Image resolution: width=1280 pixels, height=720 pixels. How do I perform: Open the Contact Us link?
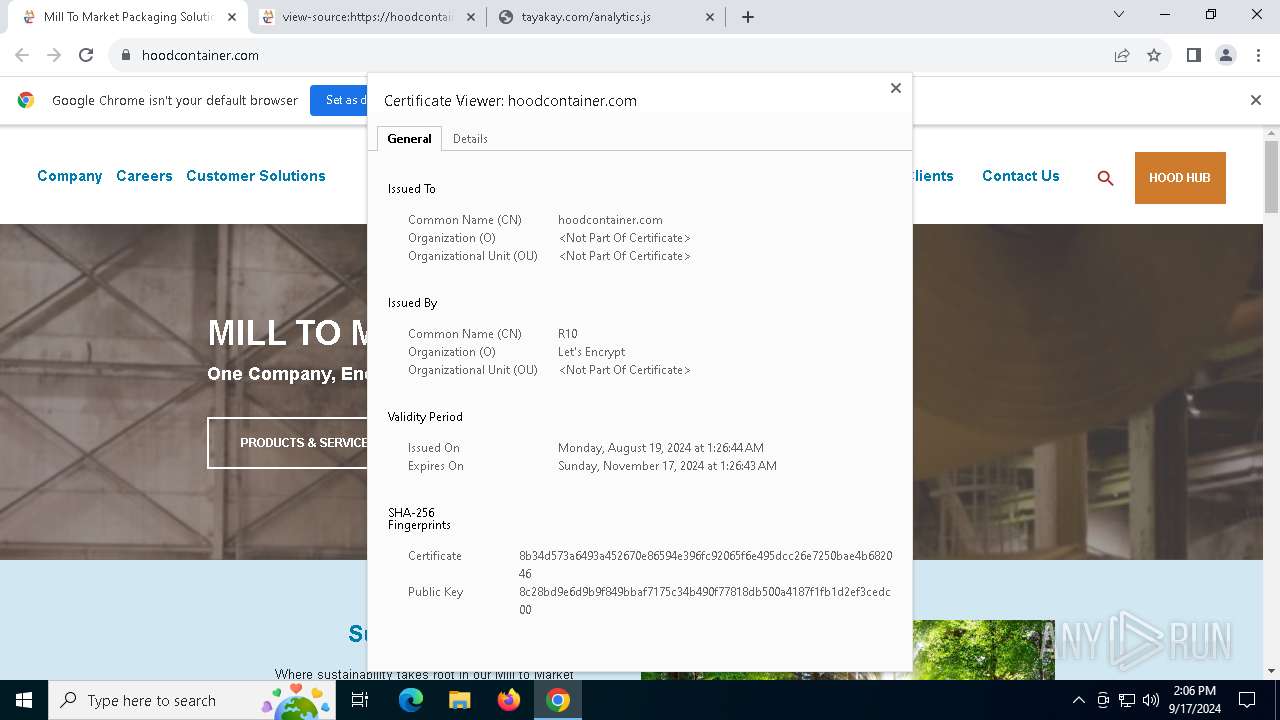(1020, 176)
